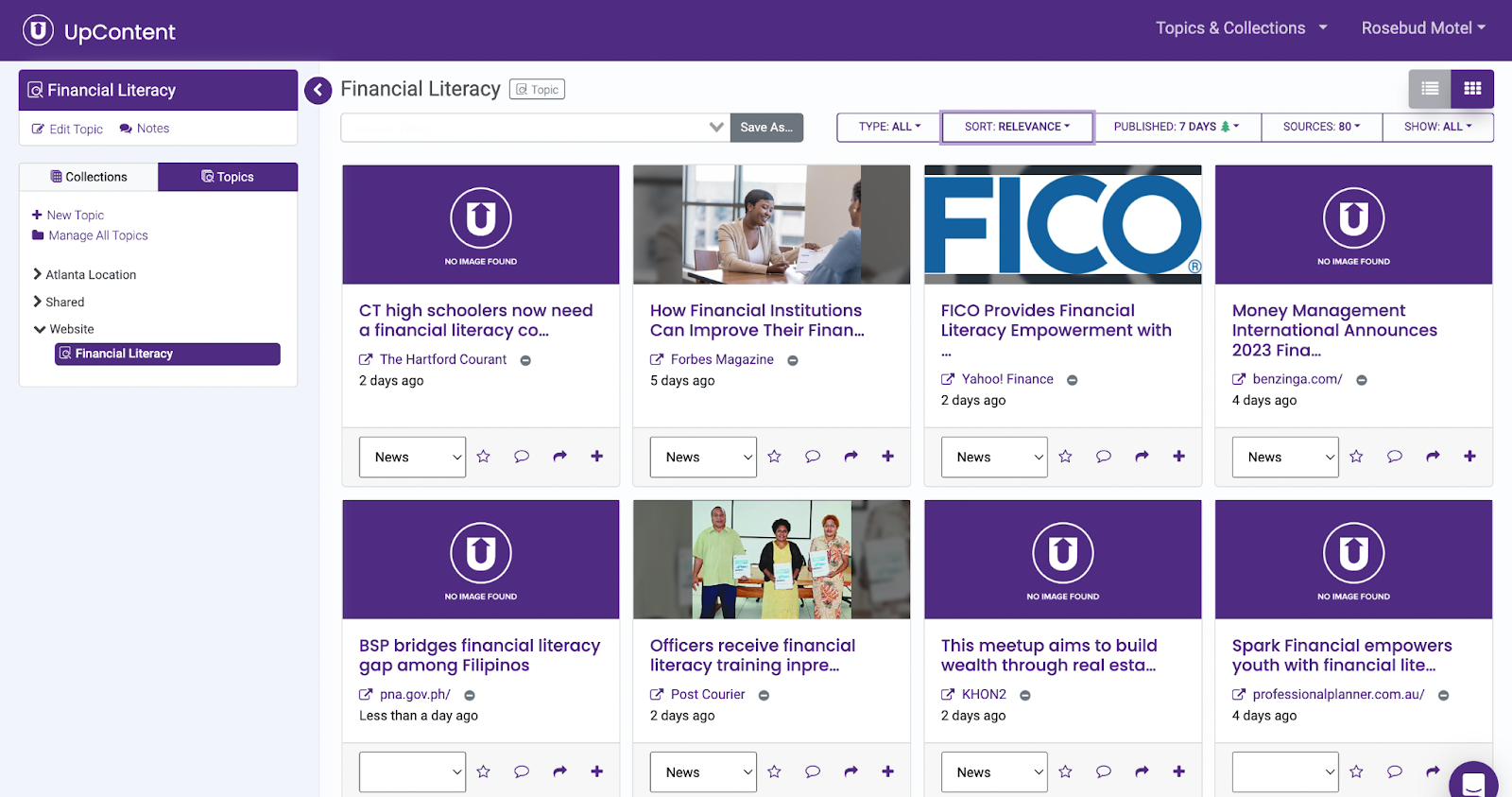
Task: Expand the saved filter selector dropdown
Action: coord(716,128)
